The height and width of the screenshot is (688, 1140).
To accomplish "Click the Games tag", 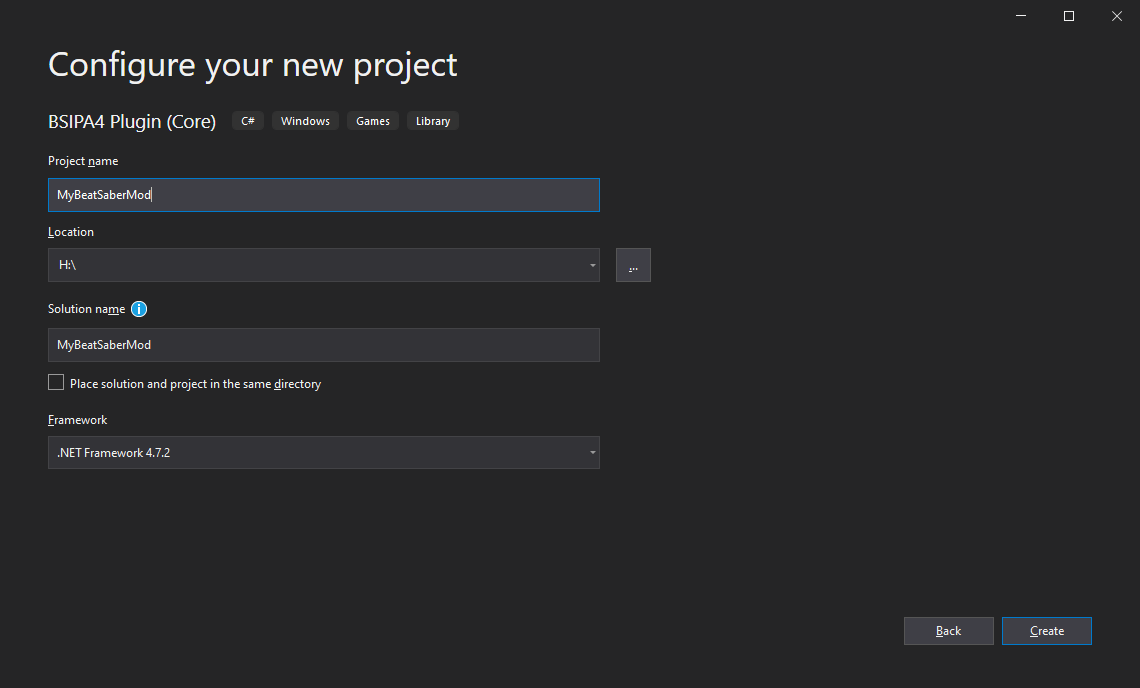I will (x=373, y=121).
